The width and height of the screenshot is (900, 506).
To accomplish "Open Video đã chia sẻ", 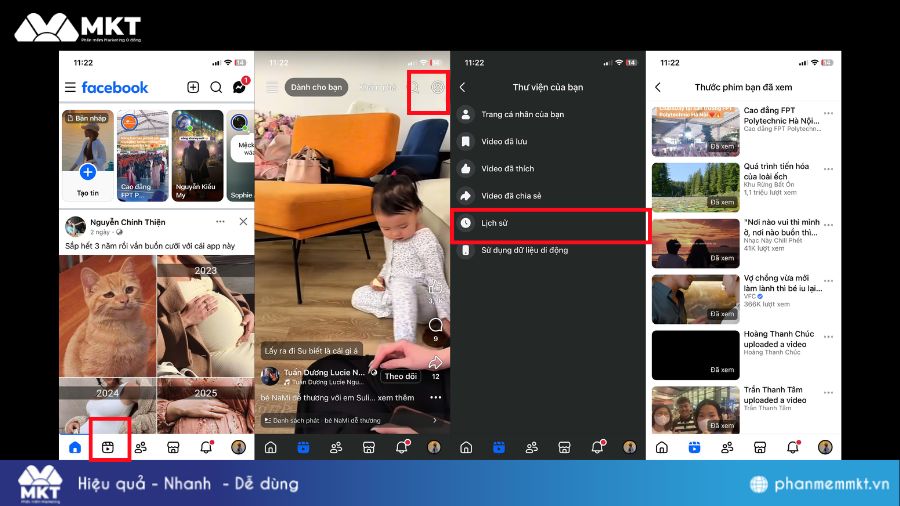I will pyautogui.click(x=549, y=196).
